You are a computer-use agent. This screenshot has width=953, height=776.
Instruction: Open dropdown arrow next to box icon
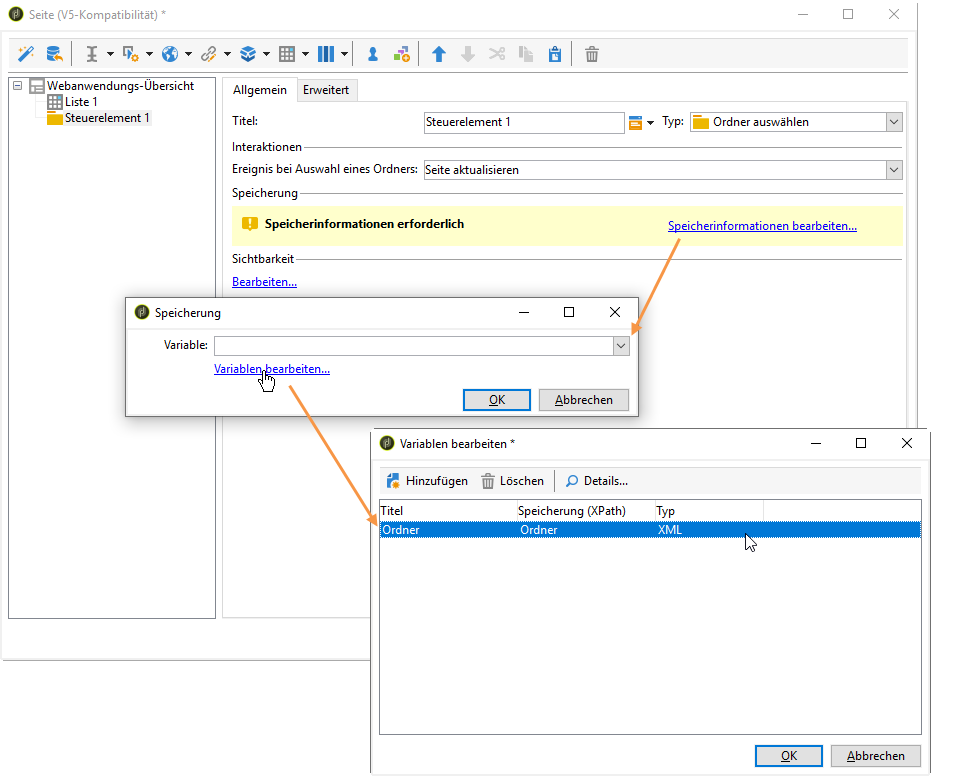[x=266, y=54]
